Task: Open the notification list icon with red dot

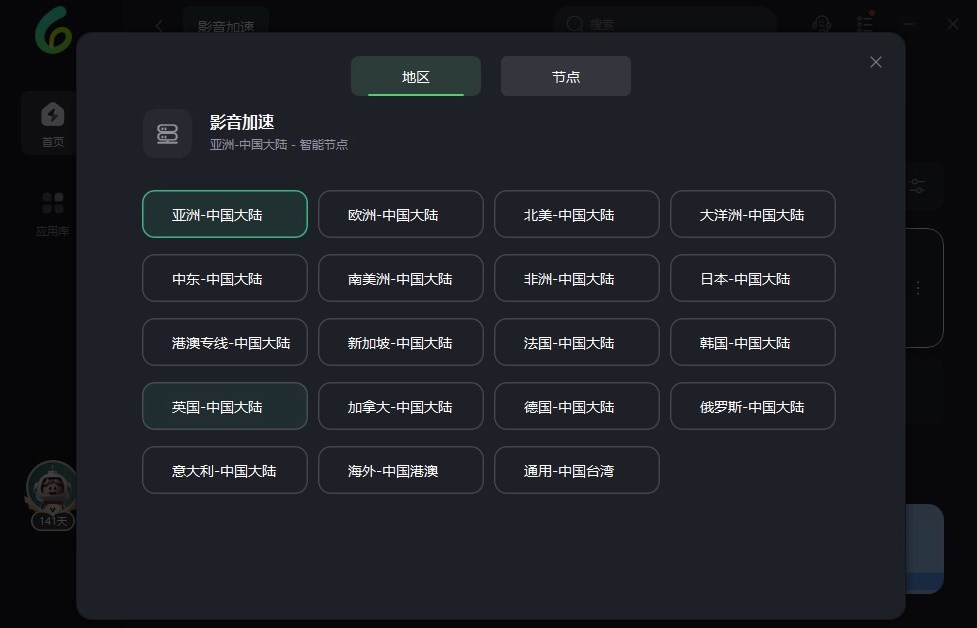Action: coord(865,24)
